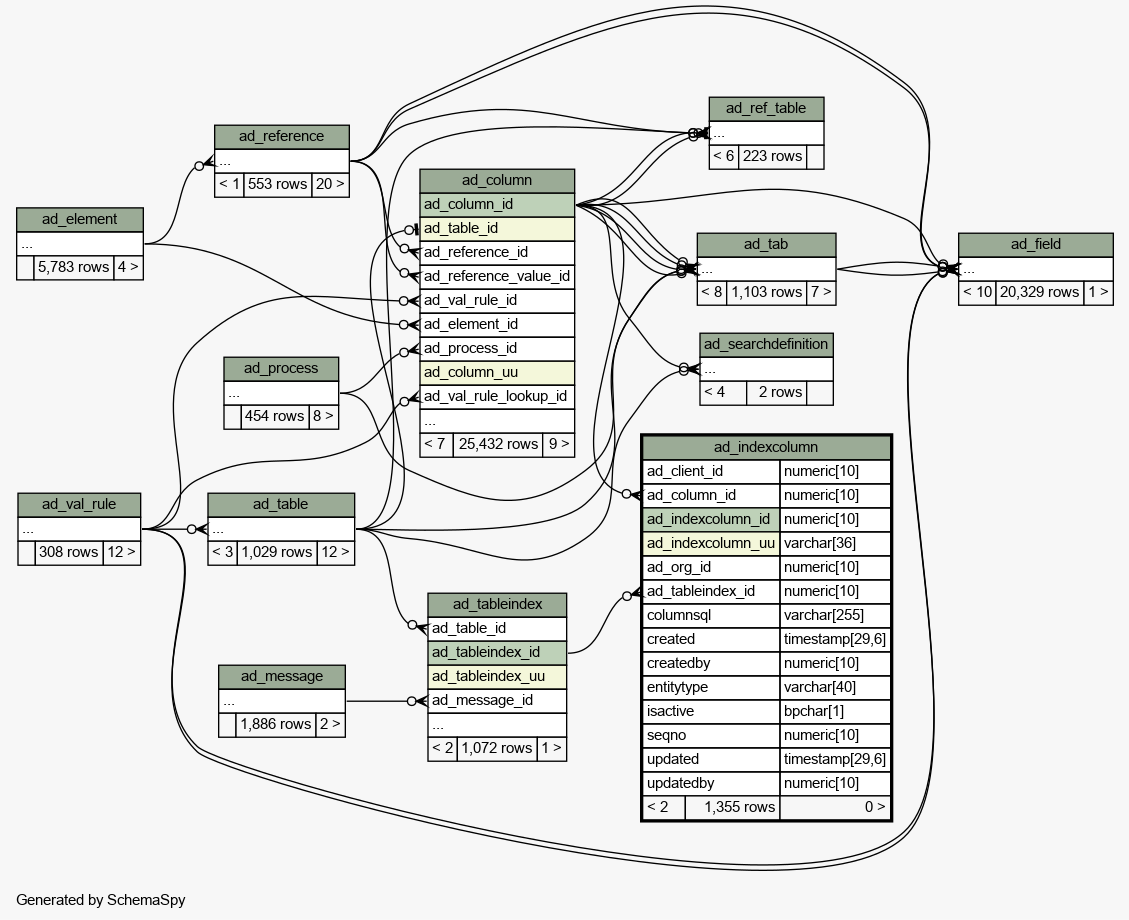Click the isactive row in ad_indexcolumn
The height and width of the screenshot is (920, 1129).
710,711
